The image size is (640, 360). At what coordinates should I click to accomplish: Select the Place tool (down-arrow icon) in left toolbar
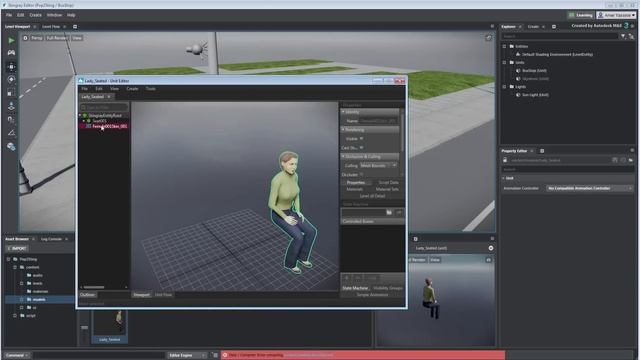11,106
